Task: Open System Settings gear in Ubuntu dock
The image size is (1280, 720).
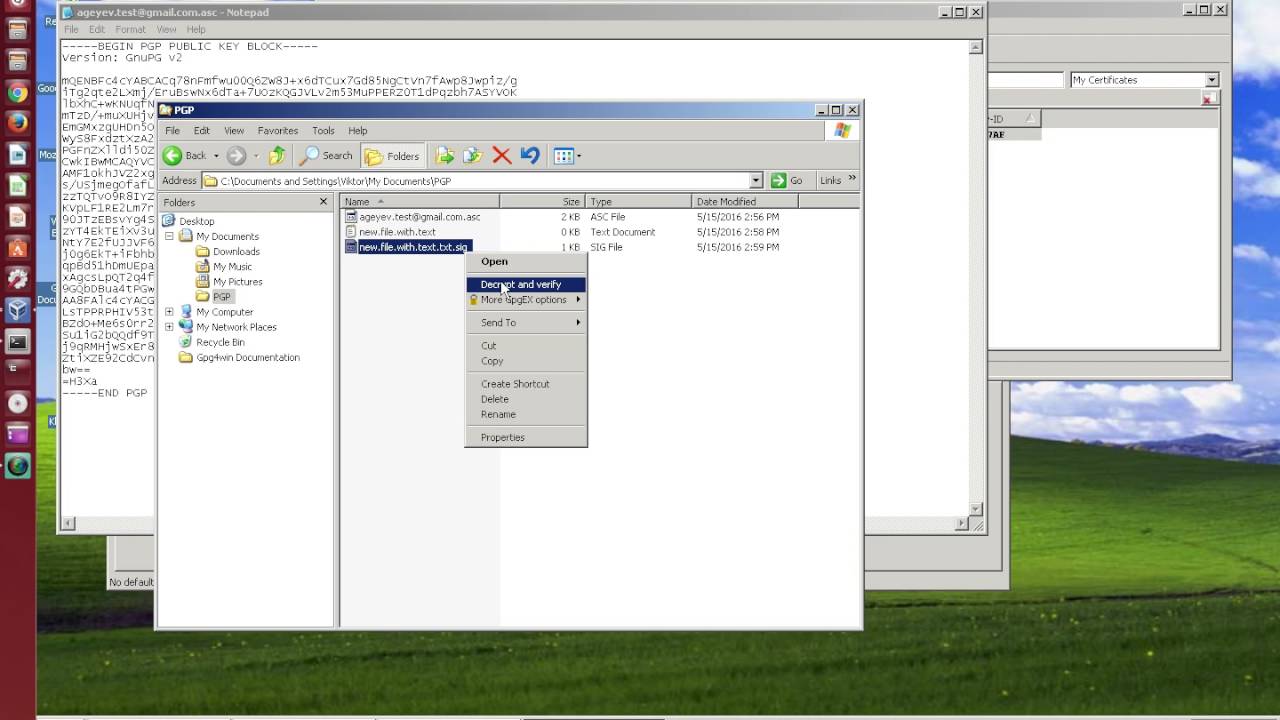Action: (17, 279)
